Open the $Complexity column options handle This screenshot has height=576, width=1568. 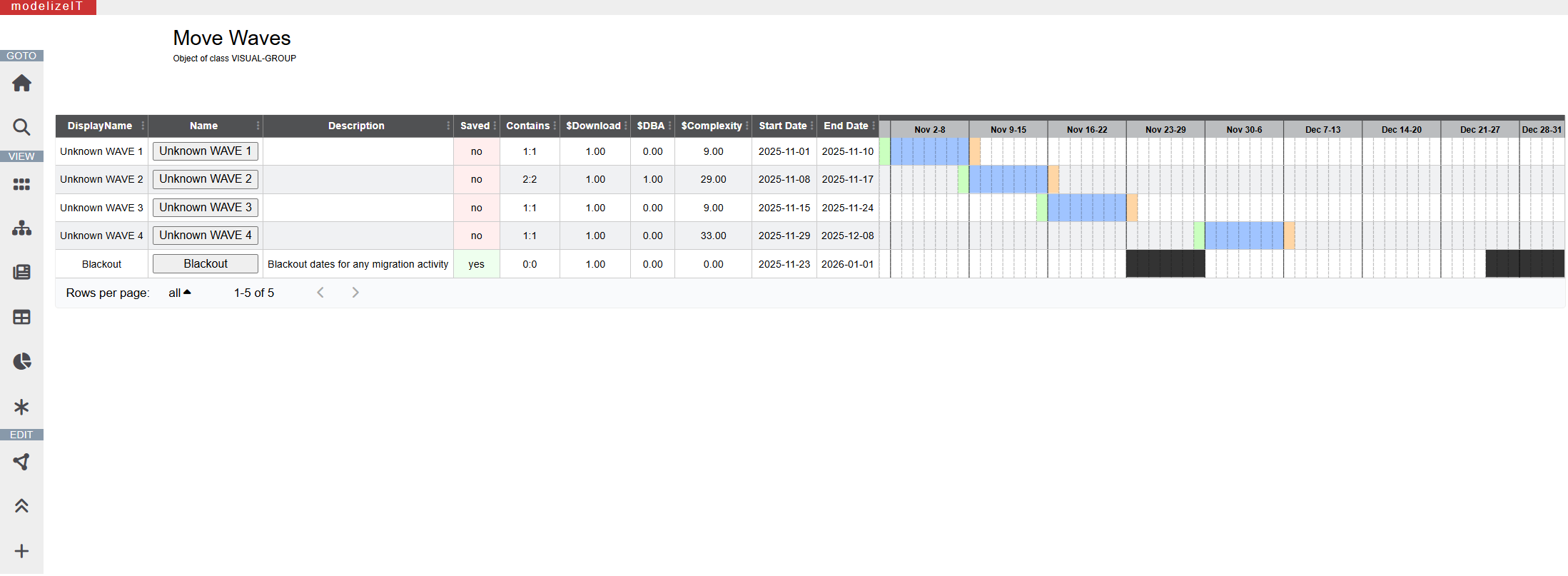(747, 126)
